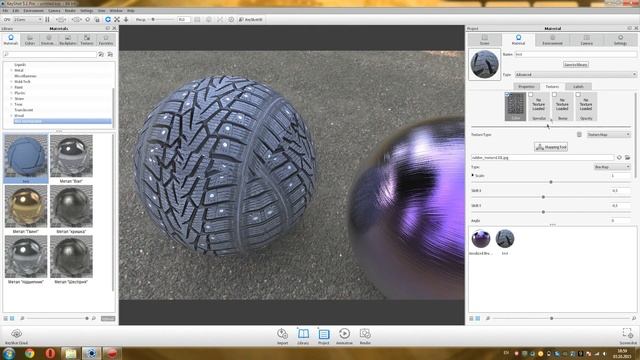This screenshot has width=640, height=360.
Task: Open the material Properties sub-tab
Action: point(526,87)
